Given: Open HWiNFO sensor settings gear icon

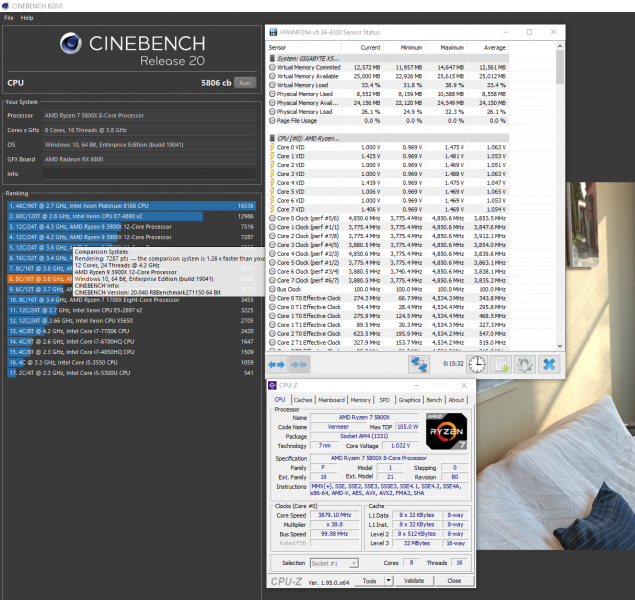Looking at the screenshot, I should pos(524,365).
